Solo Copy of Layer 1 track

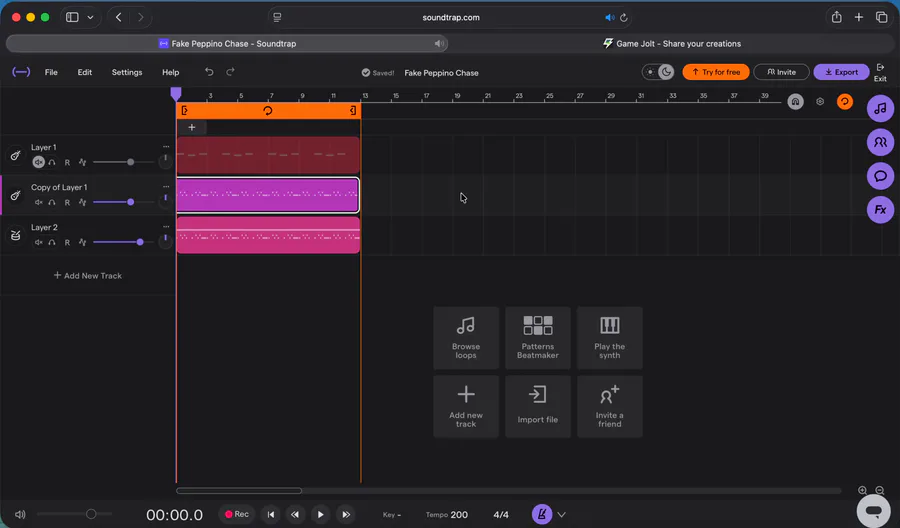[52, 202]
